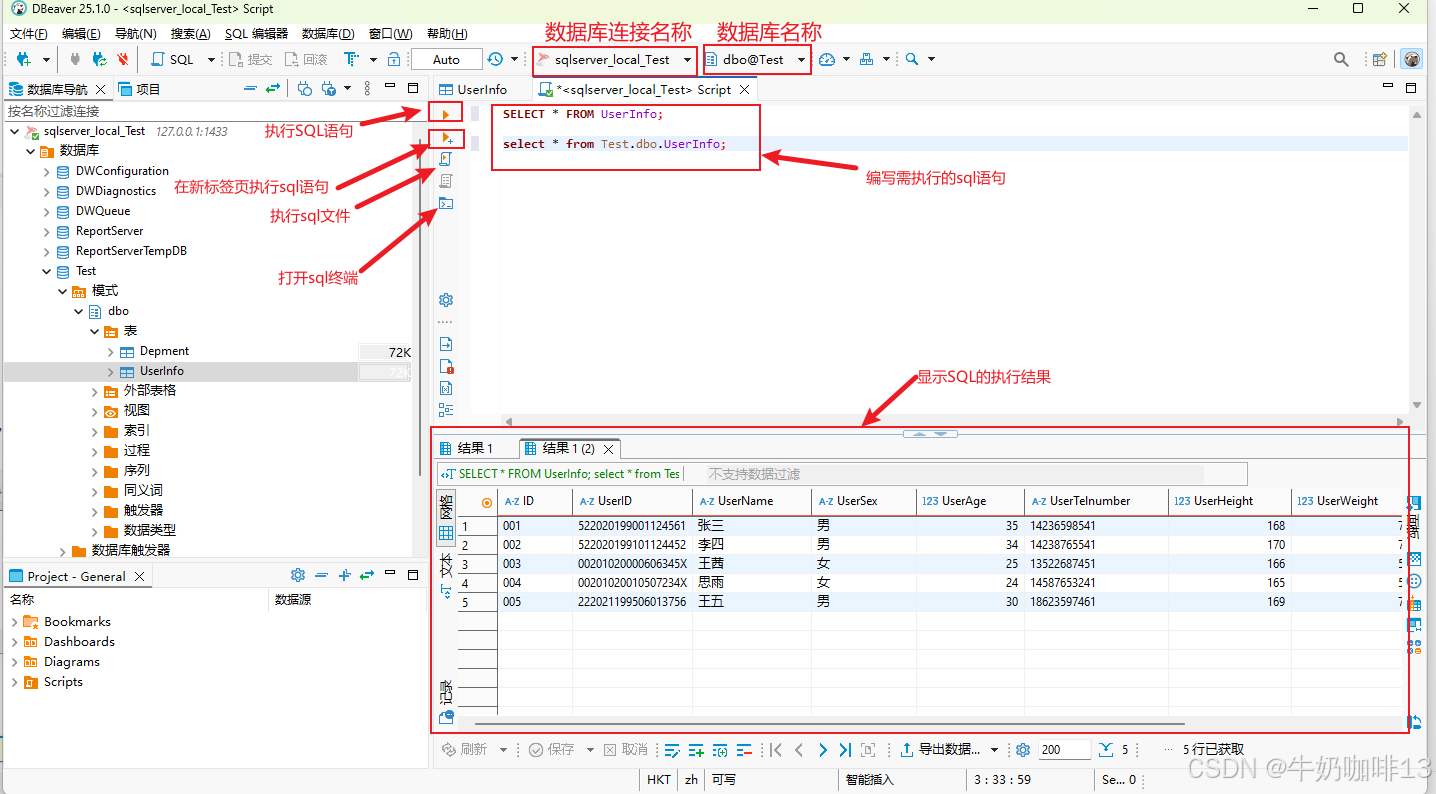The image size is (1436, 794).
Task: Expand the DWConfiguration database node
Action: [47, 171]
